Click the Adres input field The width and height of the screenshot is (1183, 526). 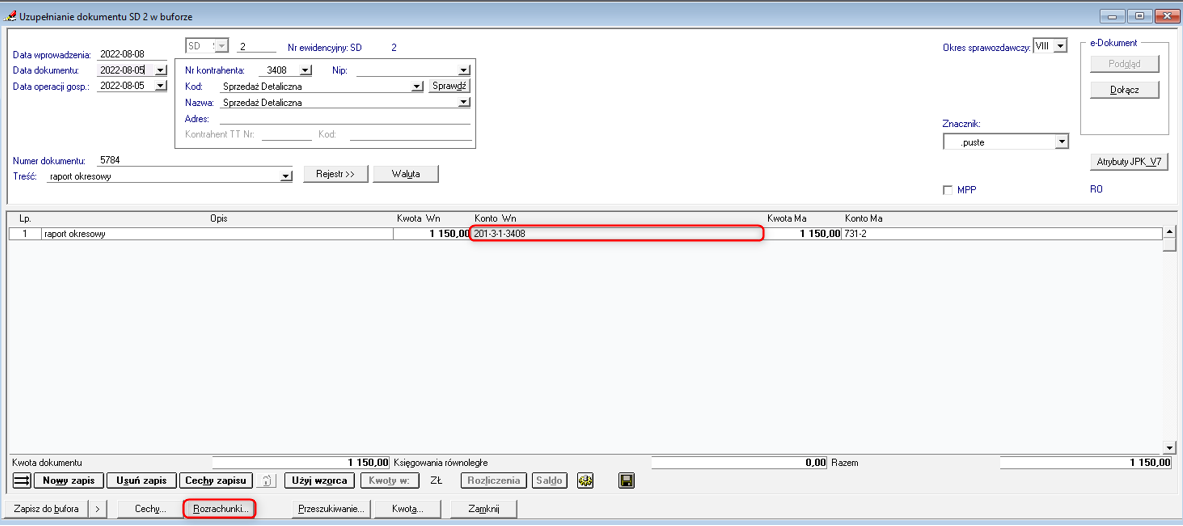[x=344, y=118]
